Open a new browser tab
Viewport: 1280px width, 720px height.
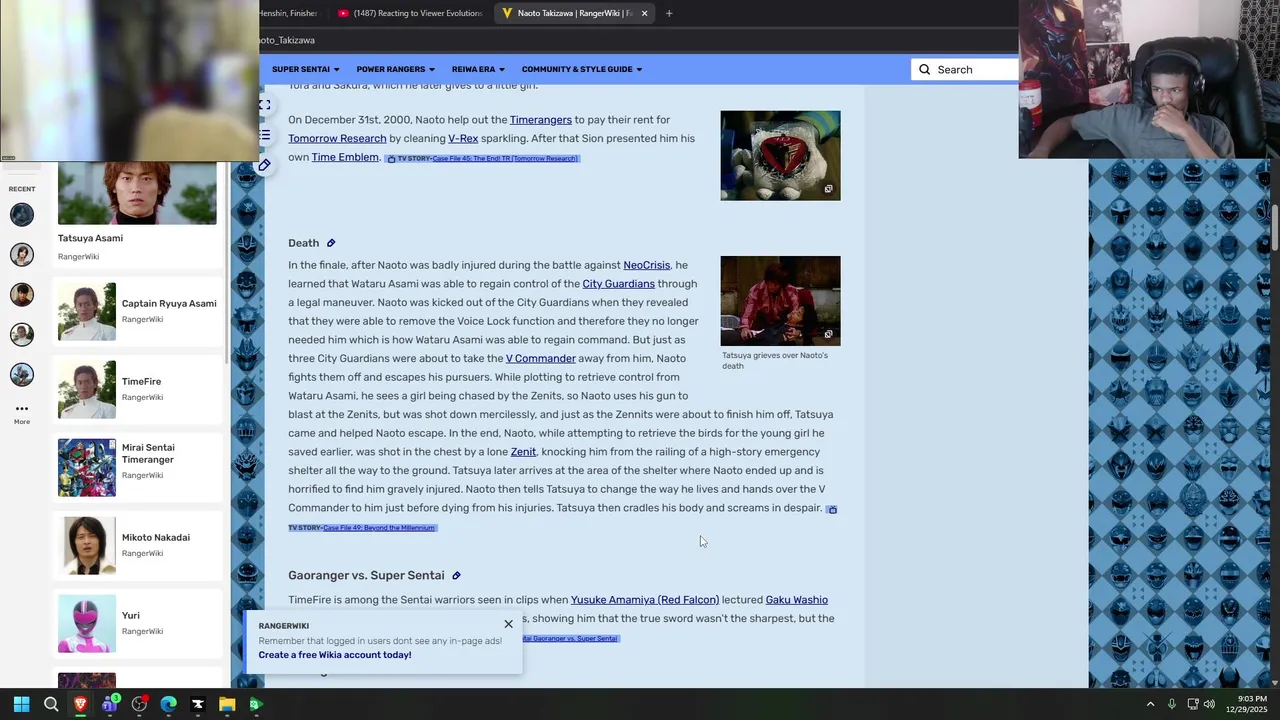[669, 13]
